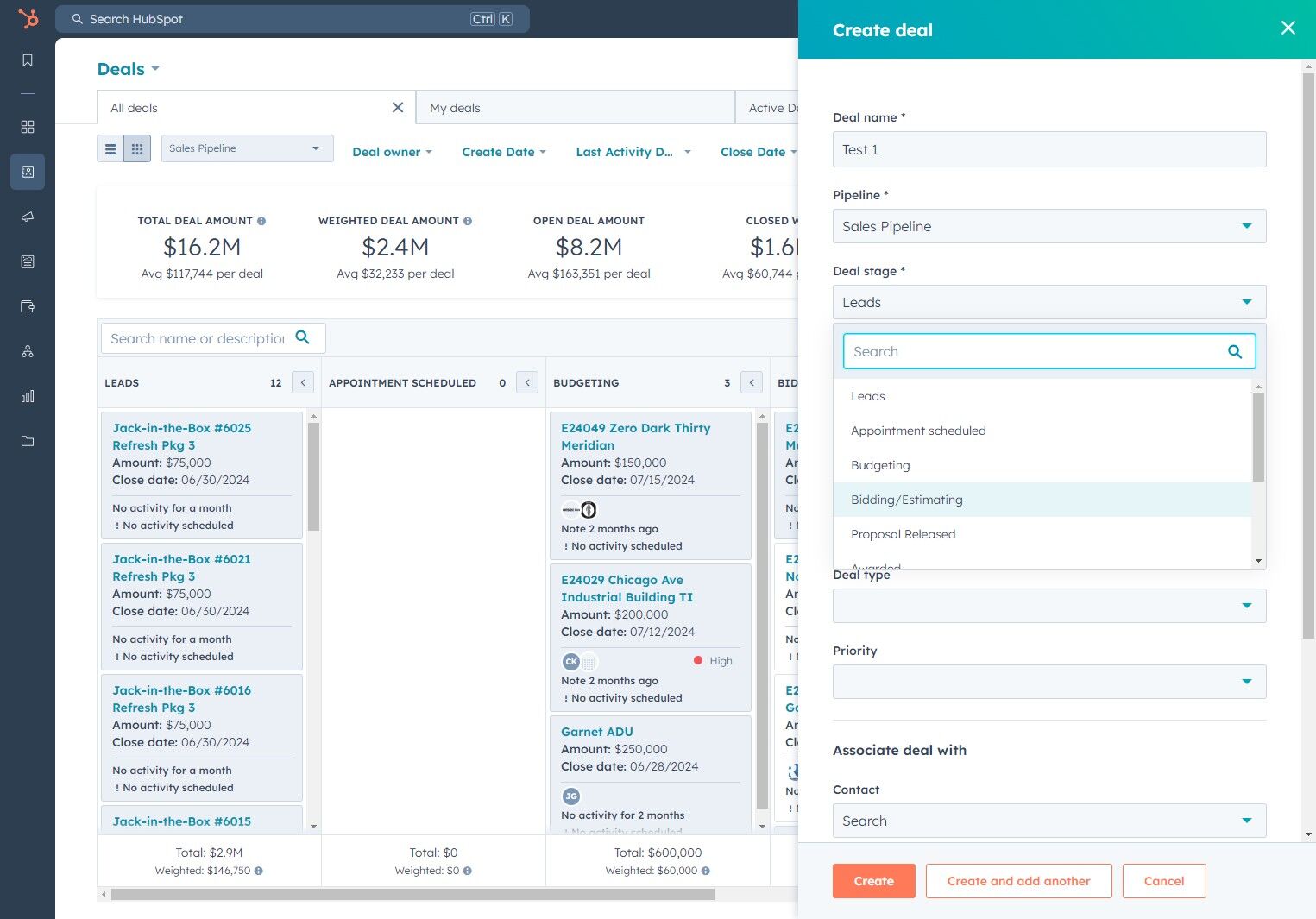Open the HubSpot home logo

tap(28, 18)
